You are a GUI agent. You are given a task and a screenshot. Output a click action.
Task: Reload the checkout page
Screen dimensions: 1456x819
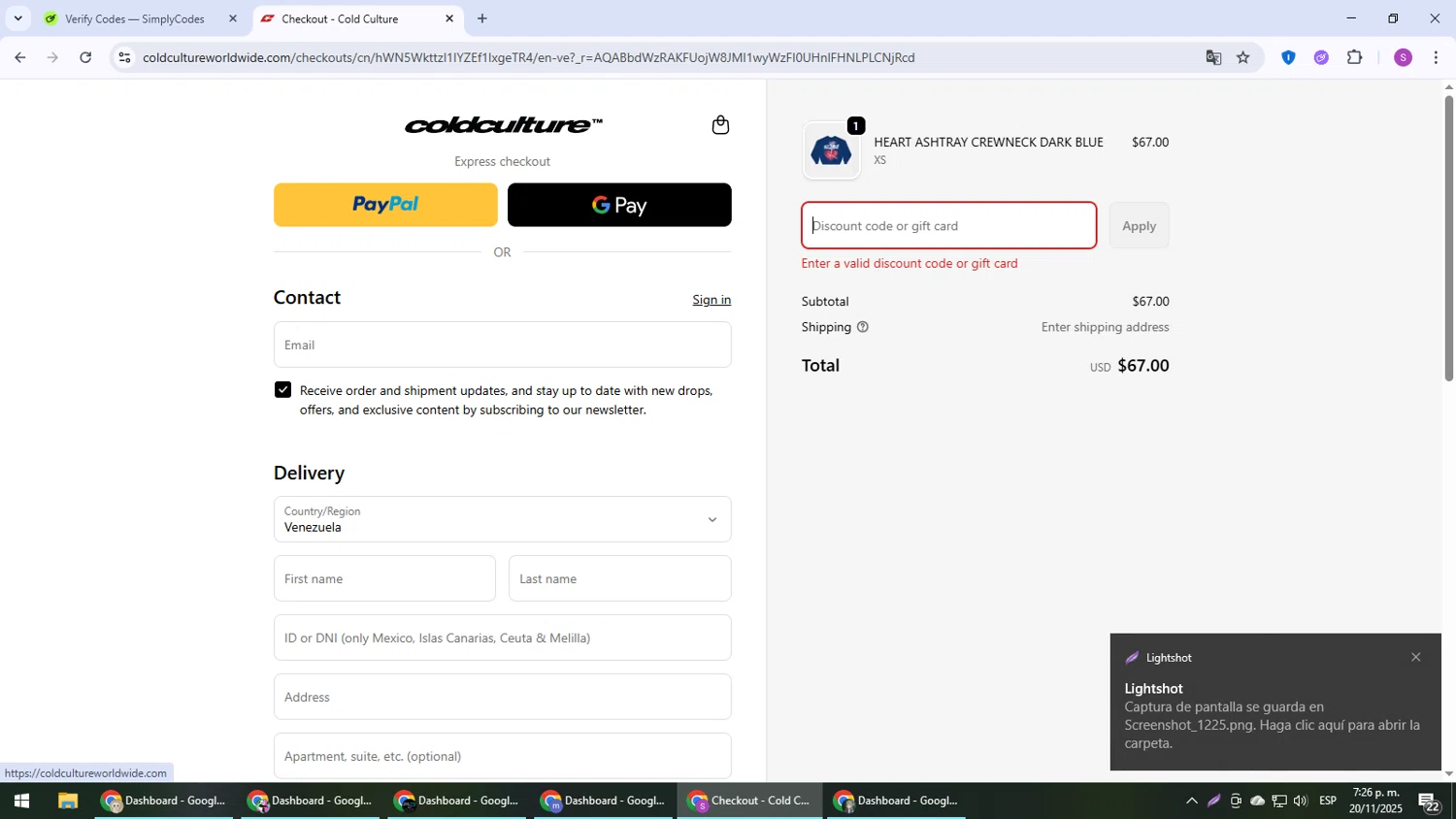click(85, 57)
